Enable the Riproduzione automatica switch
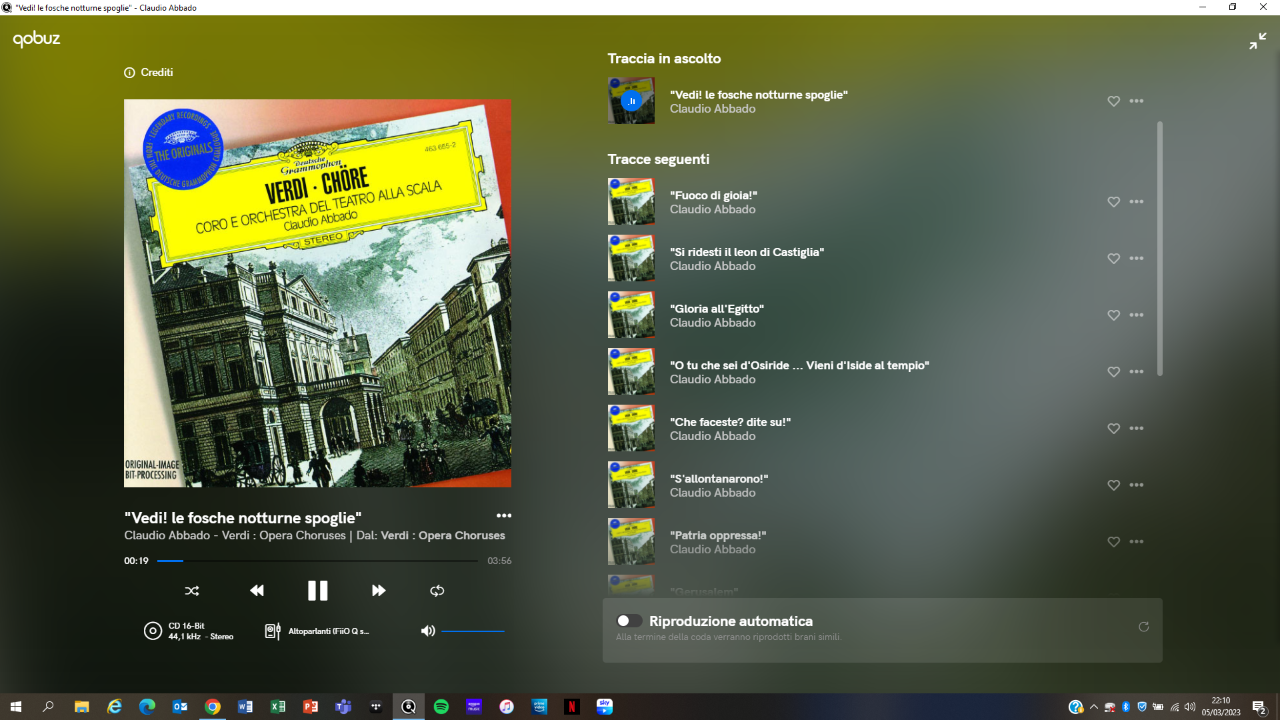Screen dimensions: 1280x720 (x=630, y=621)
